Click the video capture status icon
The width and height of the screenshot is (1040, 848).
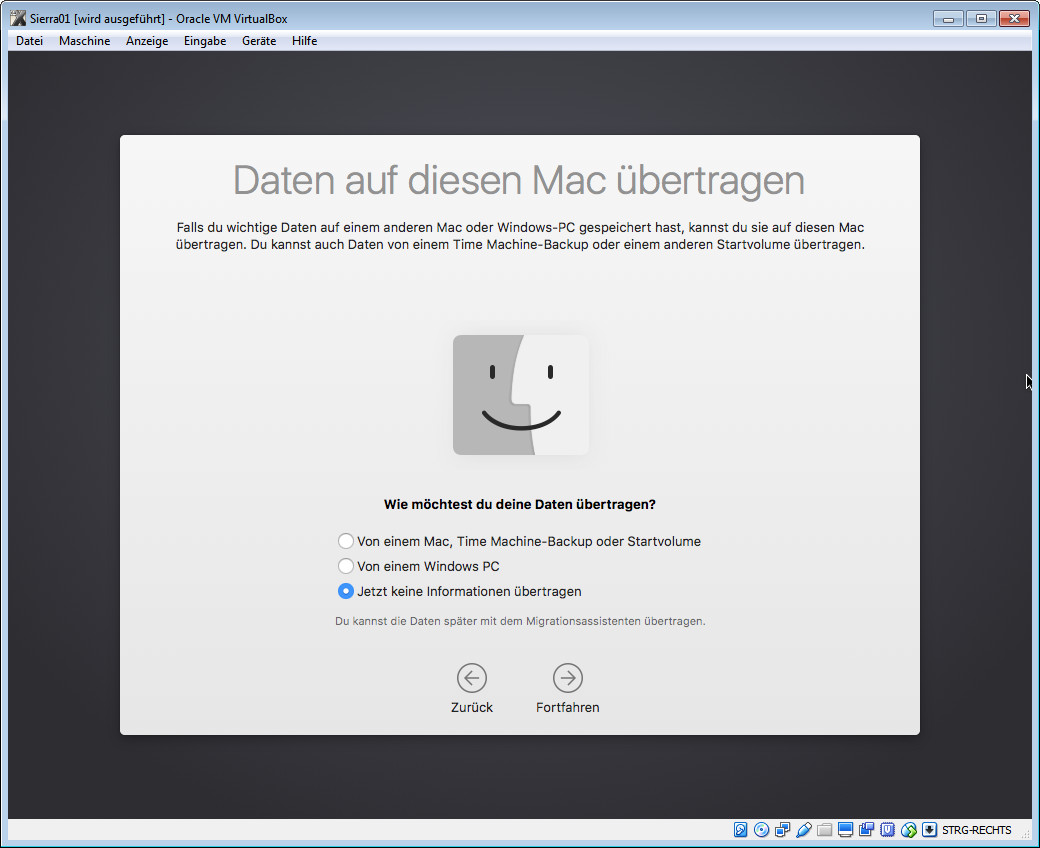click(x=866, y=830)
